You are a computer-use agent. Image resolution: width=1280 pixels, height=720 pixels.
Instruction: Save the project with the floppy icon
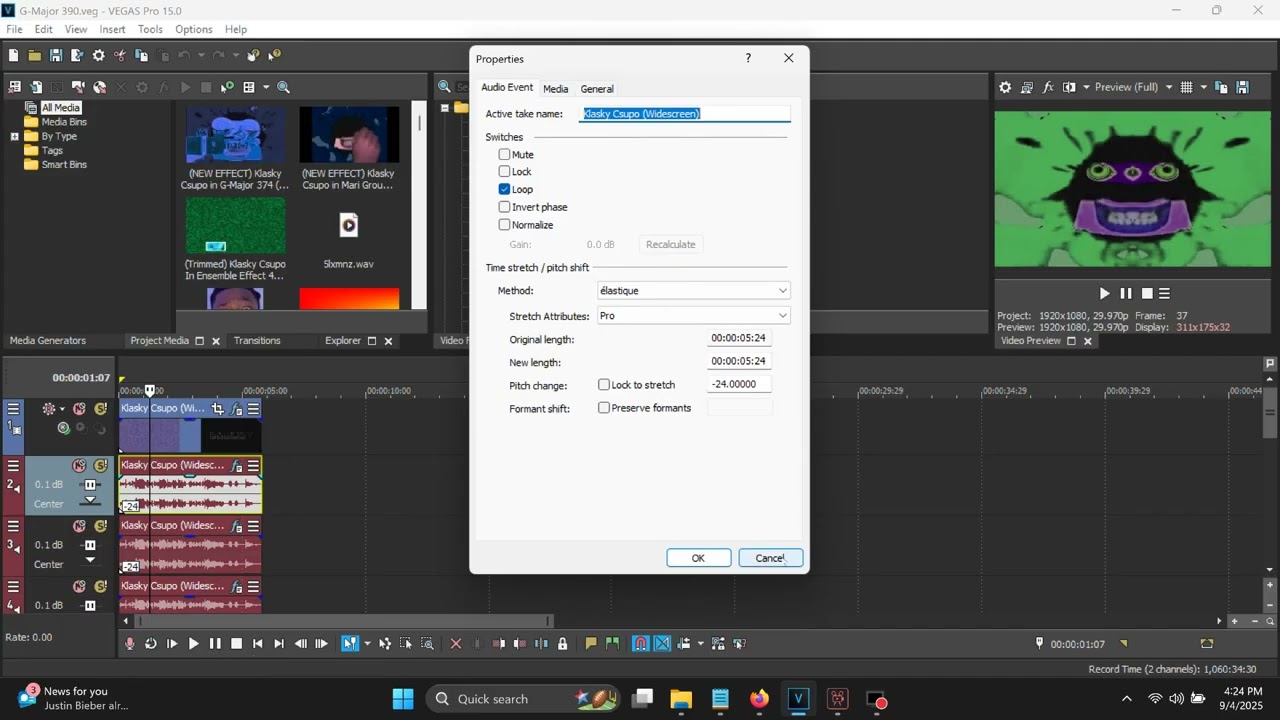tap(56, 55)
